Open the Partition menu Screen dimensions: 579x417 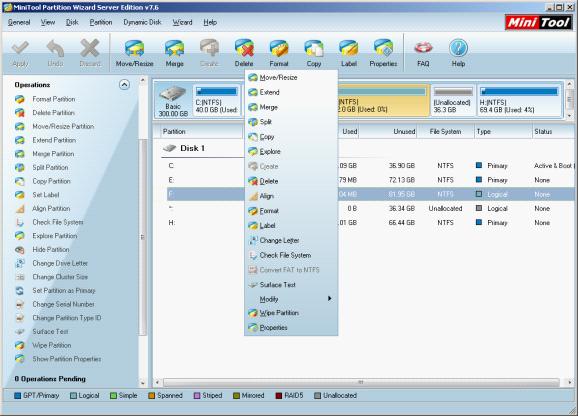[x=101, y=22]
